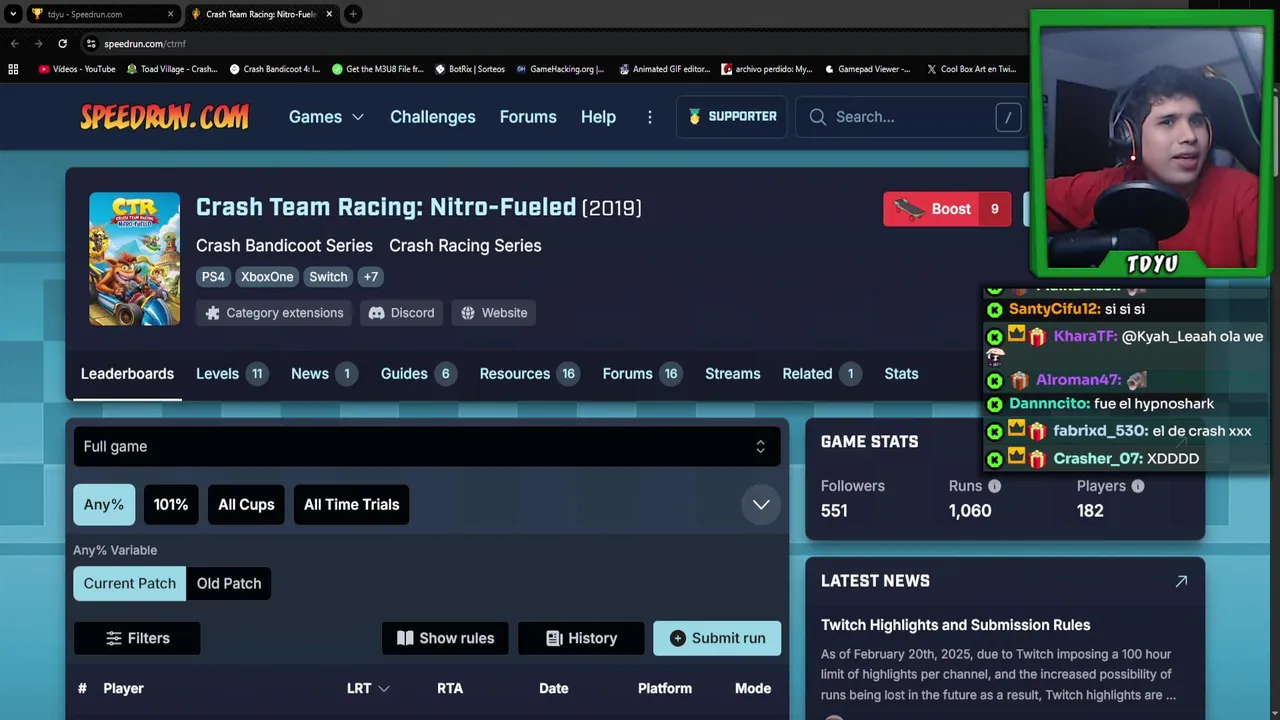The height and width of the screenshot is (720, 1280).
Task: Open Videos - YouTube bookmark
Action: (x=77, y=69)
